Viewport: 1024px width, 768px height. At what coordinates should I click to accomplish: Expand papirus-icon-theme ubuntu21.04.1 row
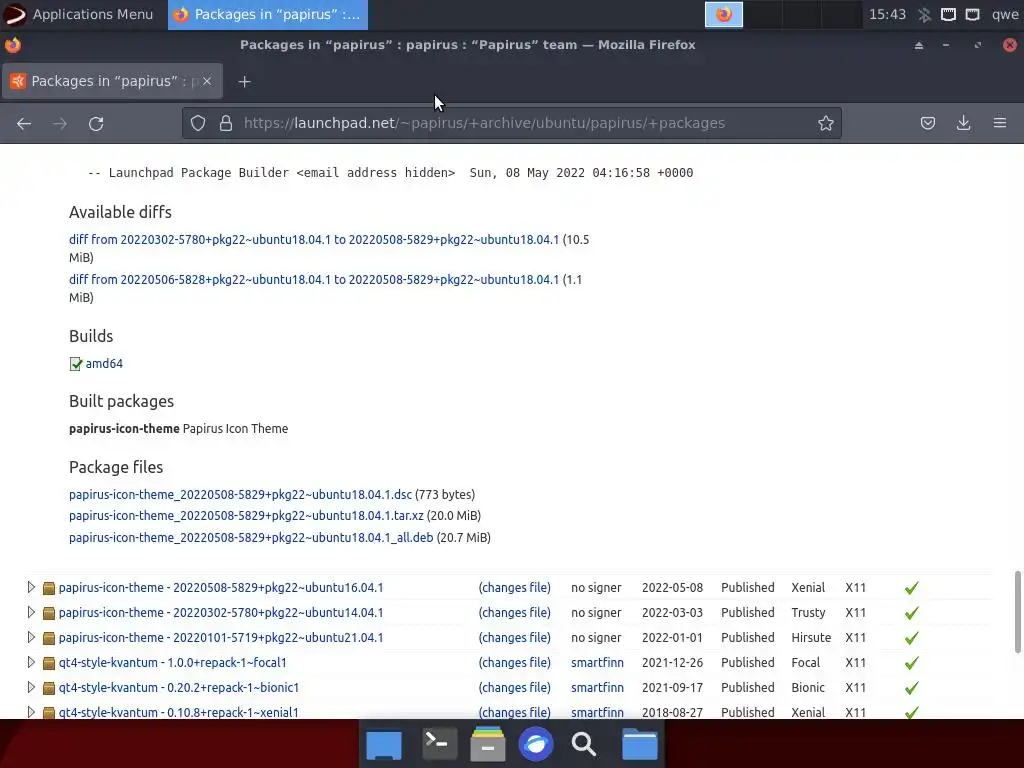[31, 637]
